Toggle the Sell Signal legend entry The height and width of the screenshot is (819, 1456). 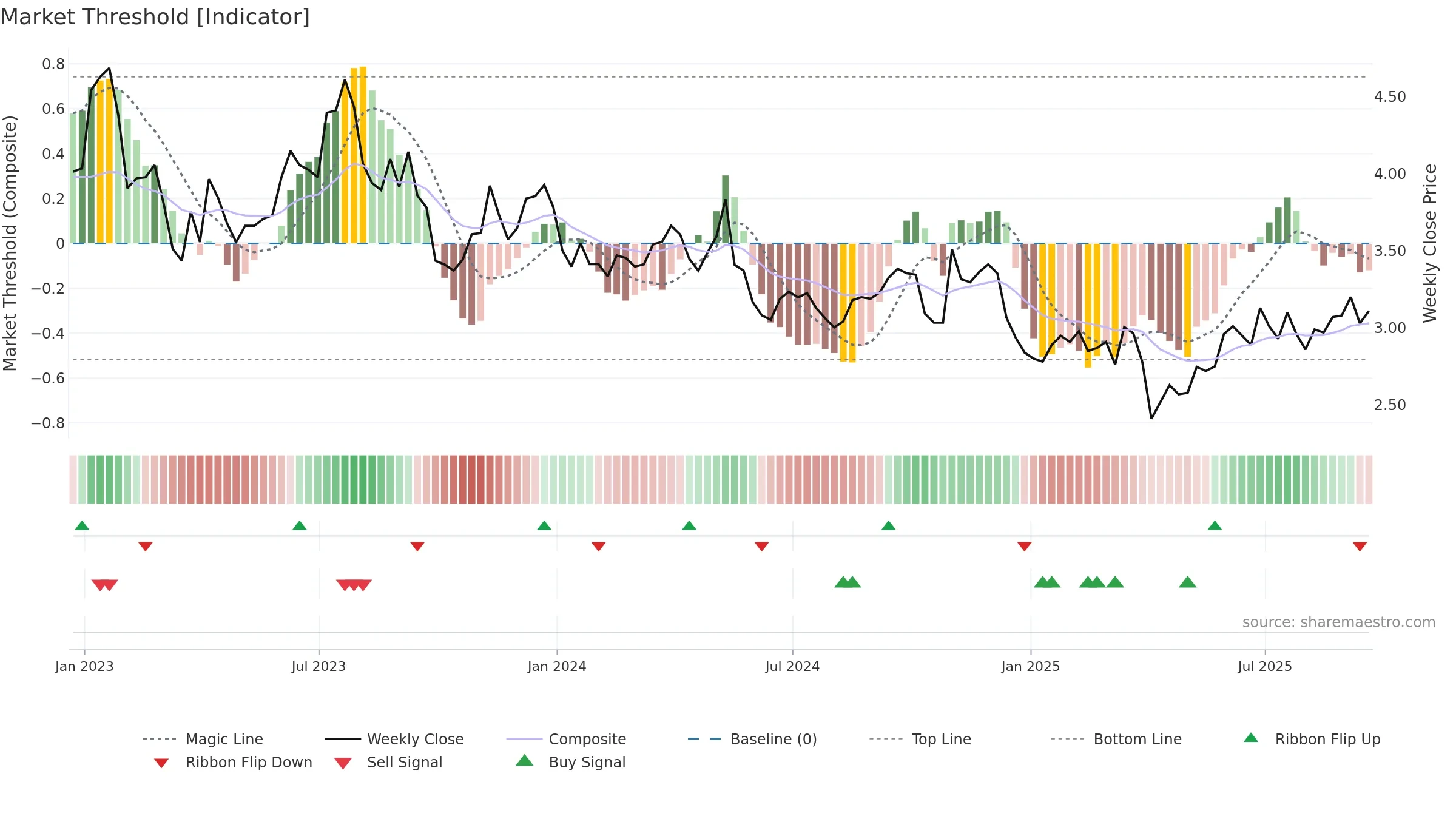coord(388,762)
